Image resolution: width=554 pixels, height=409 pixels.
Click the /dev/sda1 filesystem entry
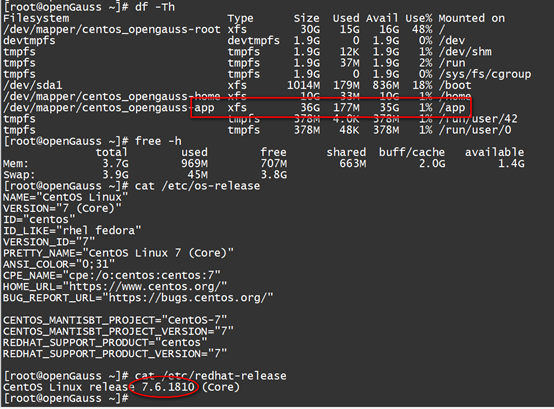click(33, 85)
